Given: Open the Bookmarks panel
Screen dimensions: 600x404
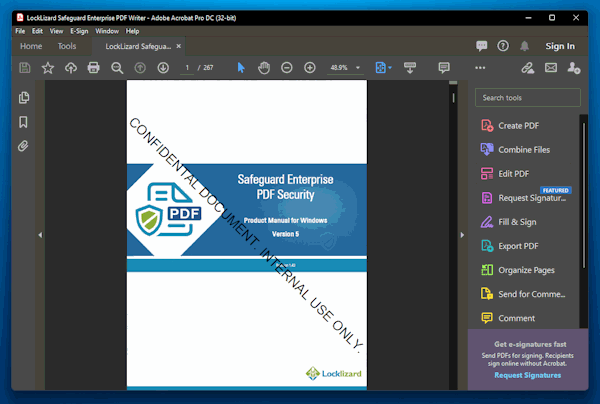Looking at the screenshot, I should (x=23, y=122).
